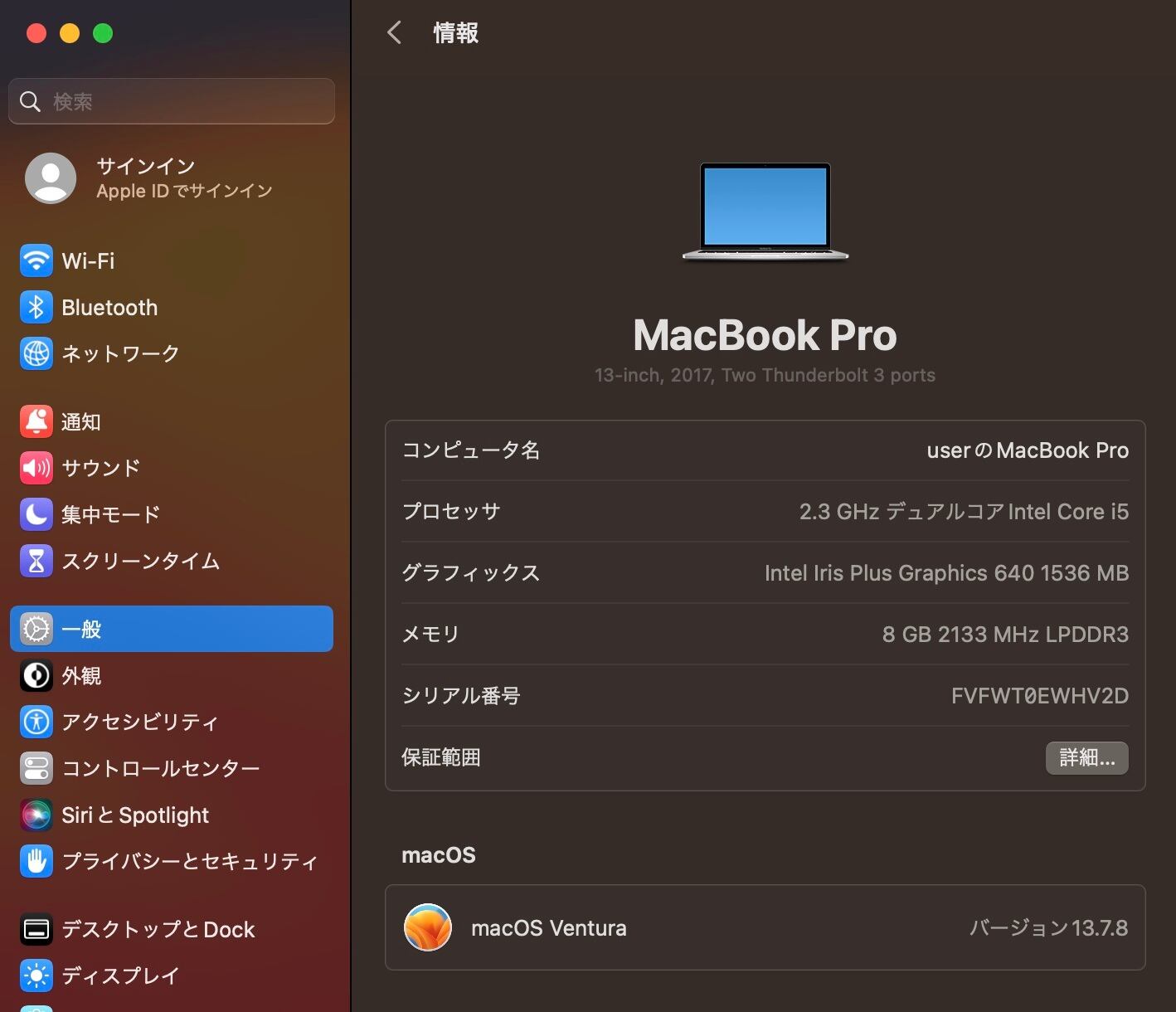
Task: Click in the 検索 search field
Action: click(x=172, y=101)
